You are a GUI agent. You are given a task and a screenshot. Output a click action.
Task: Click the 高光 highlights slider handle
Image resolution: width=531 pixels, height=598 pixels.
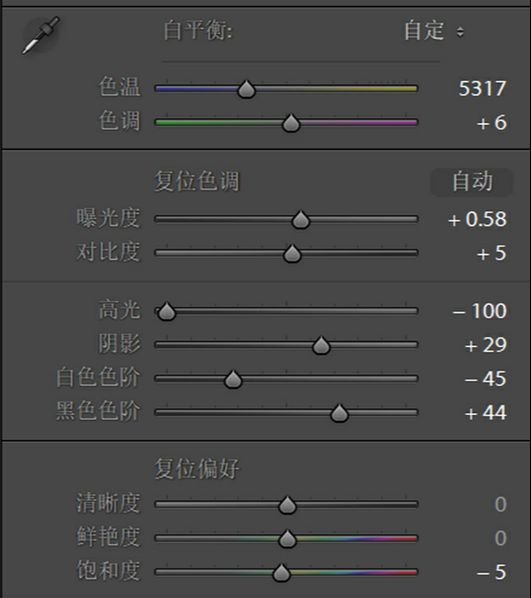point(167,311)
